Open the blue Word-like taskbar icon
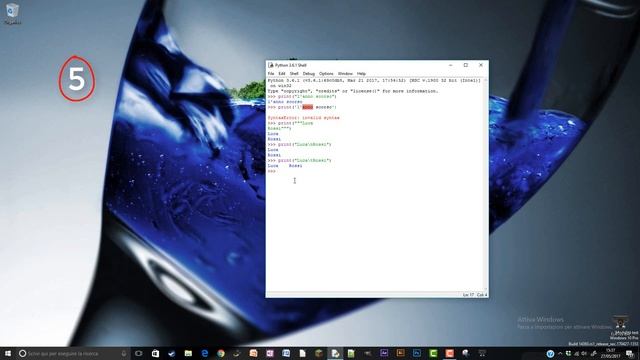640x360 pixels. pos(286,353)
